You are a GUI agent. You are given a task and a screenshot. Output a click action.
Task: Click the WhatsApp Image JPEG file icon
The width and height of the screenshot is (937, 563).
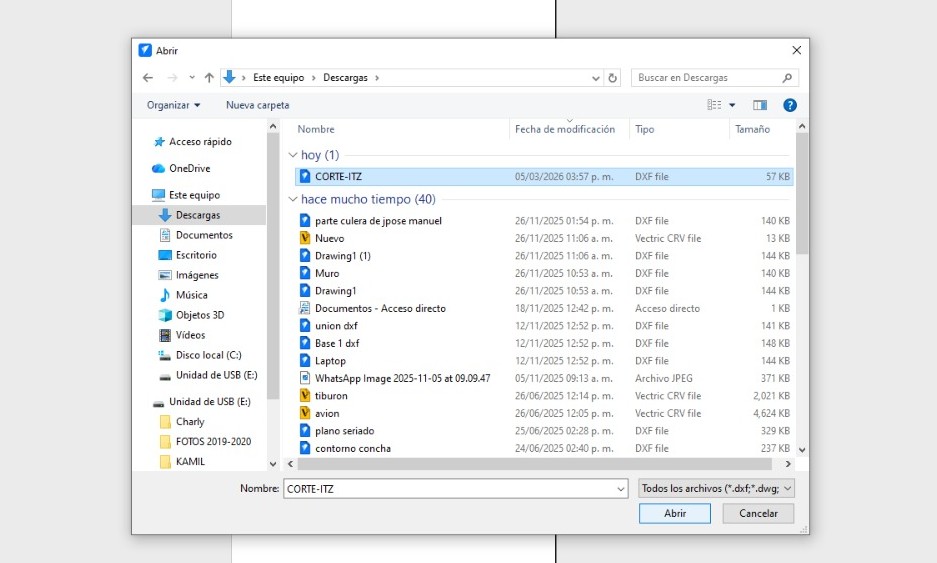(305, 378)
